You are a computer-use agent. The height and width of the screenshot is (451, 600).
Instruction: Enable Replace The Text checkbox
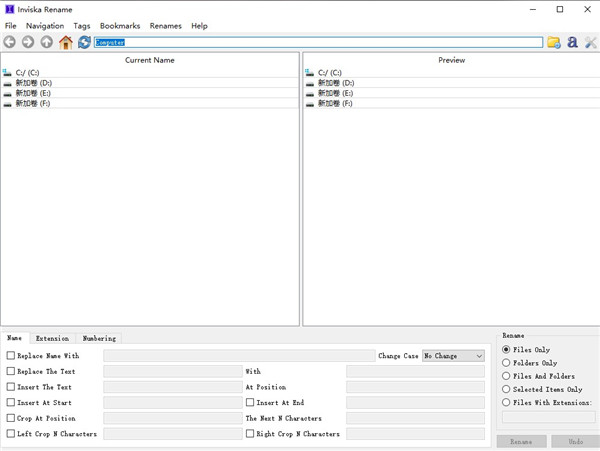point(11,371)
